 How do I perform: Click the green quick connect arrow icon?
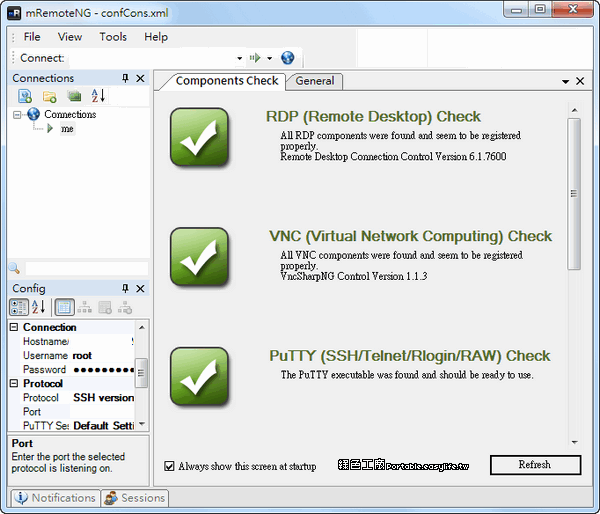click(x=255, y=58)
